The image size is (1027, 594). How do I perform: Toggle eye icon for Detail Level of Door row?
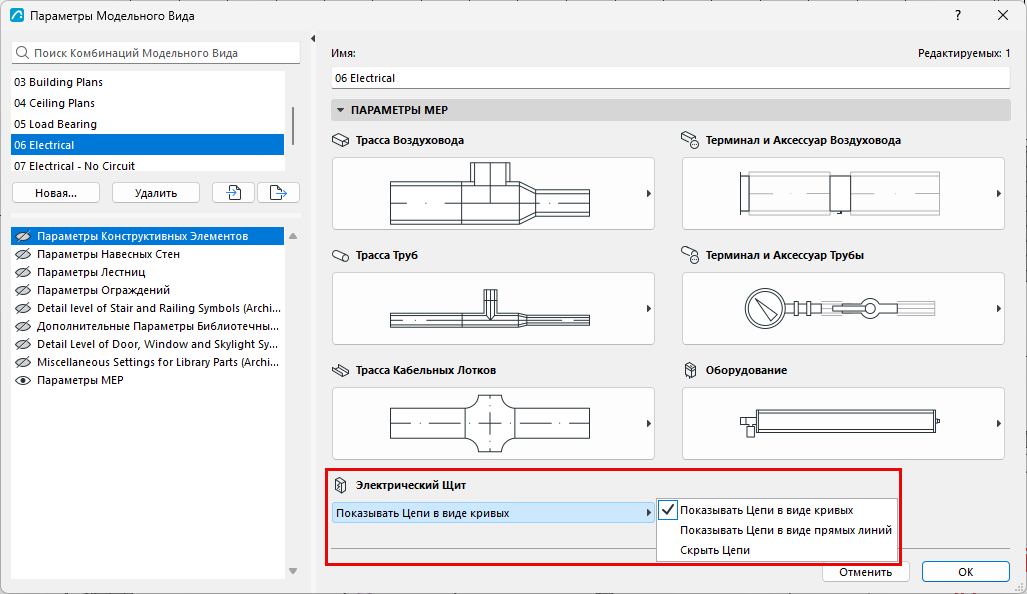pos(23,344)
